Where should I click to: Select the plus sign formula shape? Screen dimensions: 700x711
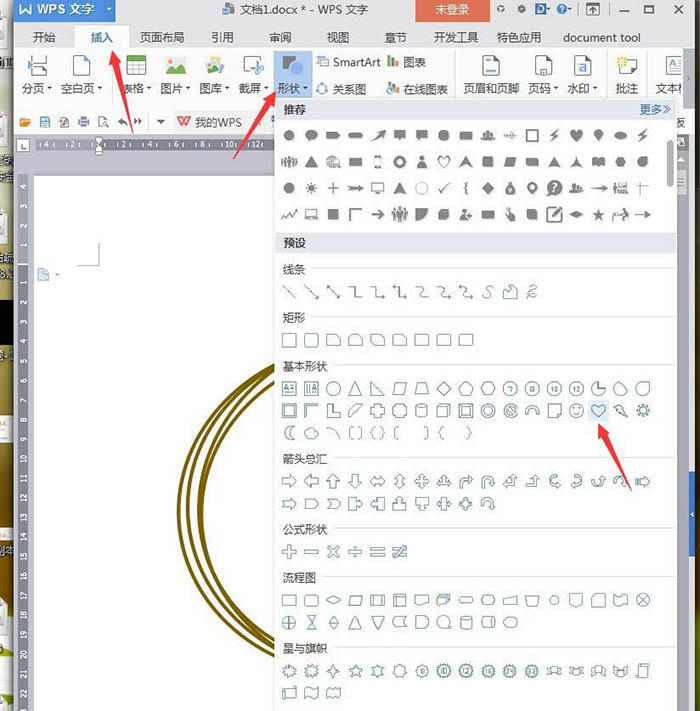tap(289, 552)
